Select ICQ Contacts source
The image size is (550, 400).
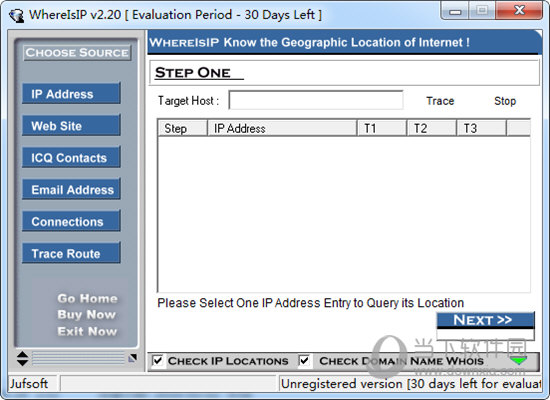[x=71, y=158]
